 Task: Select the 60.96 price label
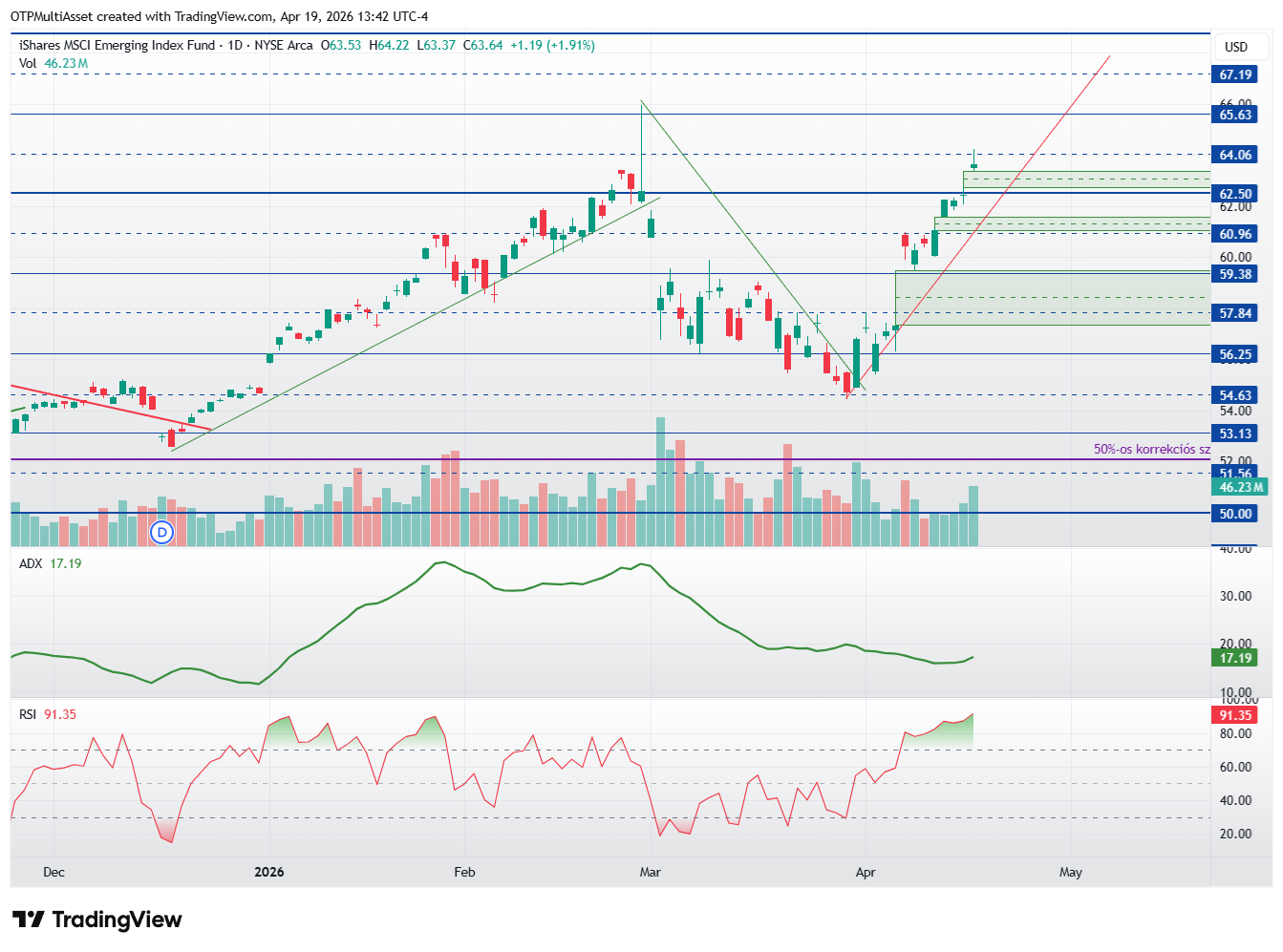(1235, 234)
